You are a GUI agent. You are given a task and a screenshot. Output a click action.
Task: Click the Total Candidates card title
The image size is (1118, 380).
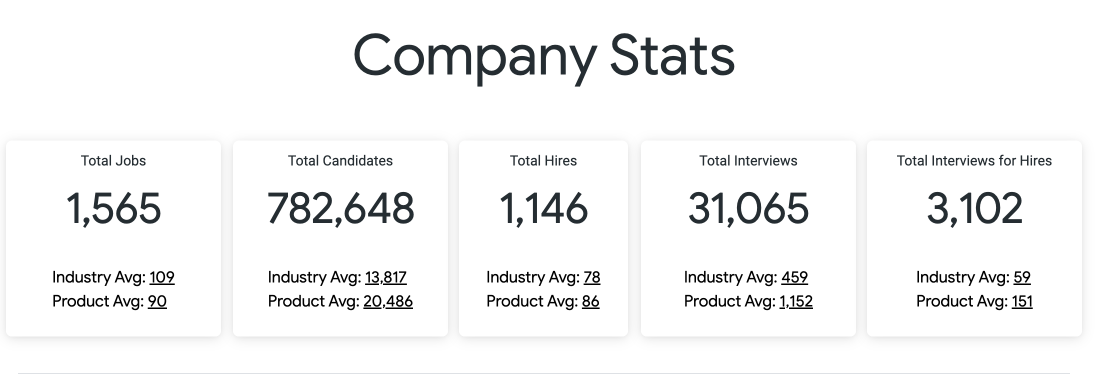point(340,161)
